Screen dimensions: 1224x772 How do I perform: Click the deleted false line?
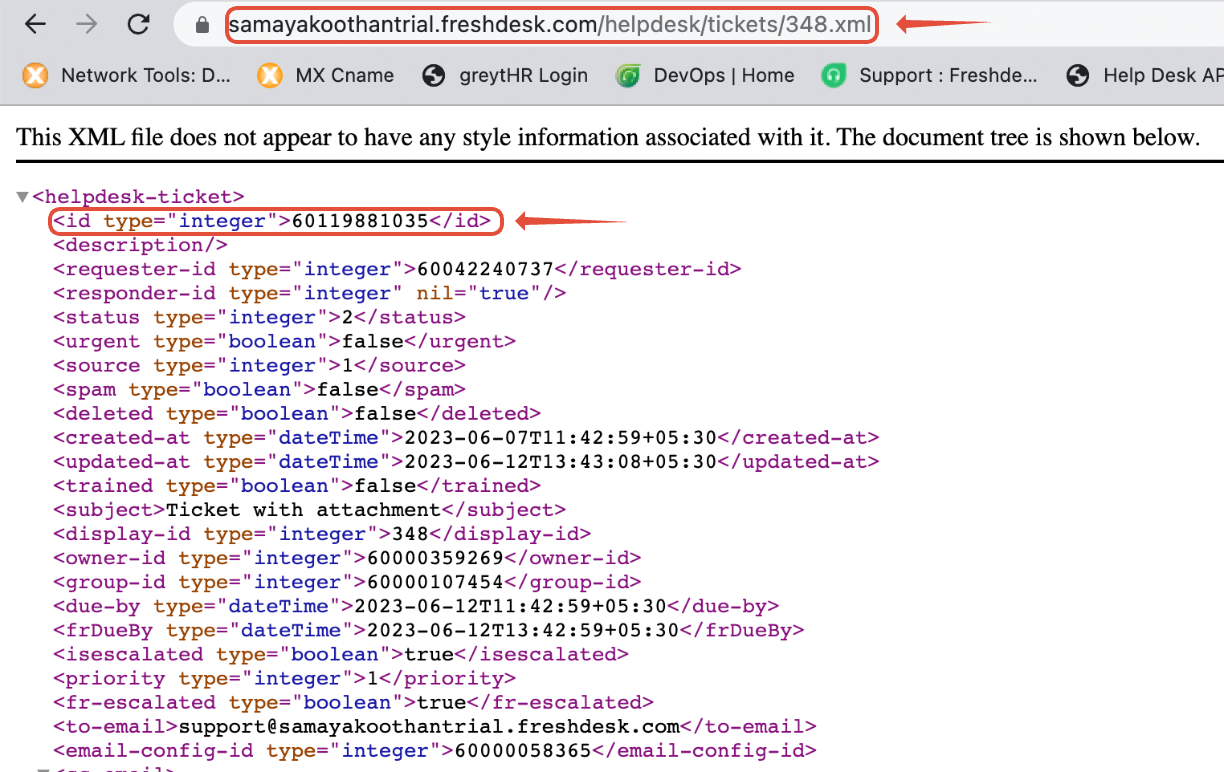pyautogui.click(x=297, y=413)
